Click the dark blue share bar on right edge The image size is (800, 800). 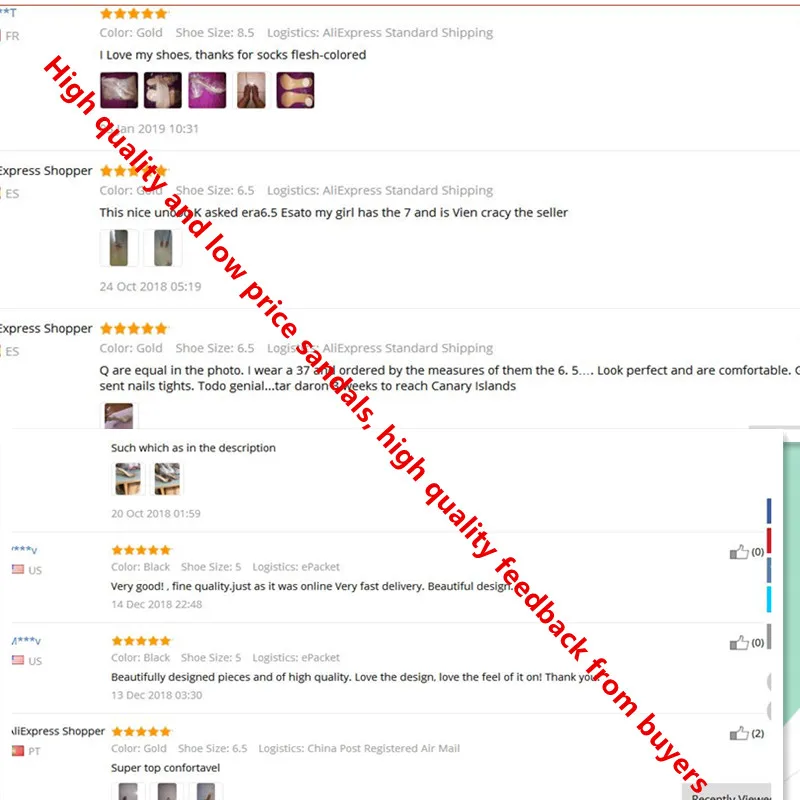coord(769,511)
